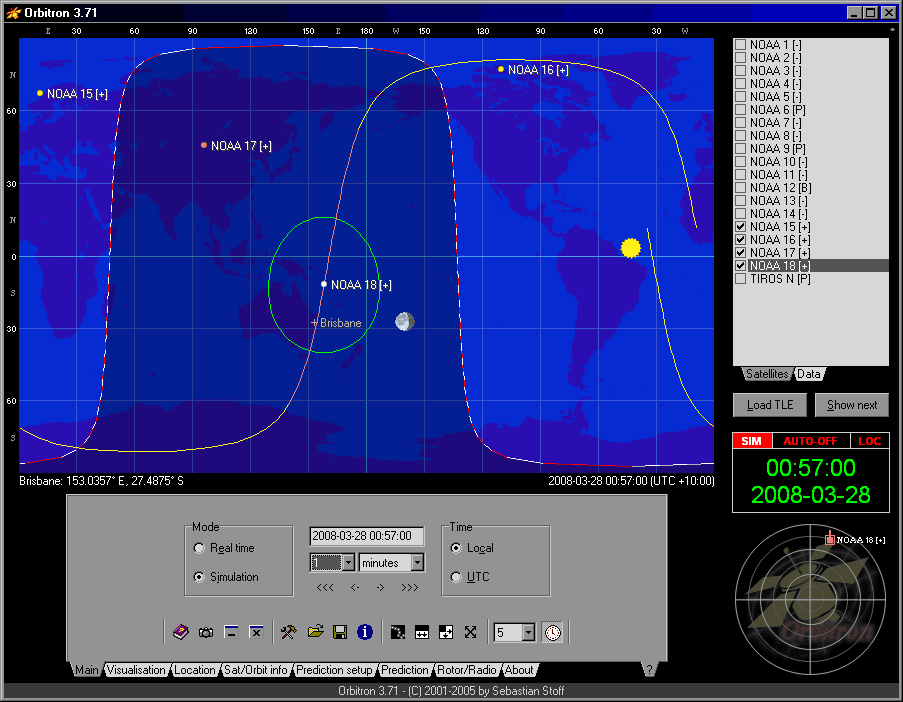The width and height of the screenshot is (903, 702).
Task: Open the dropdown showing 5 in toolbar
Action: click(528, 632)
